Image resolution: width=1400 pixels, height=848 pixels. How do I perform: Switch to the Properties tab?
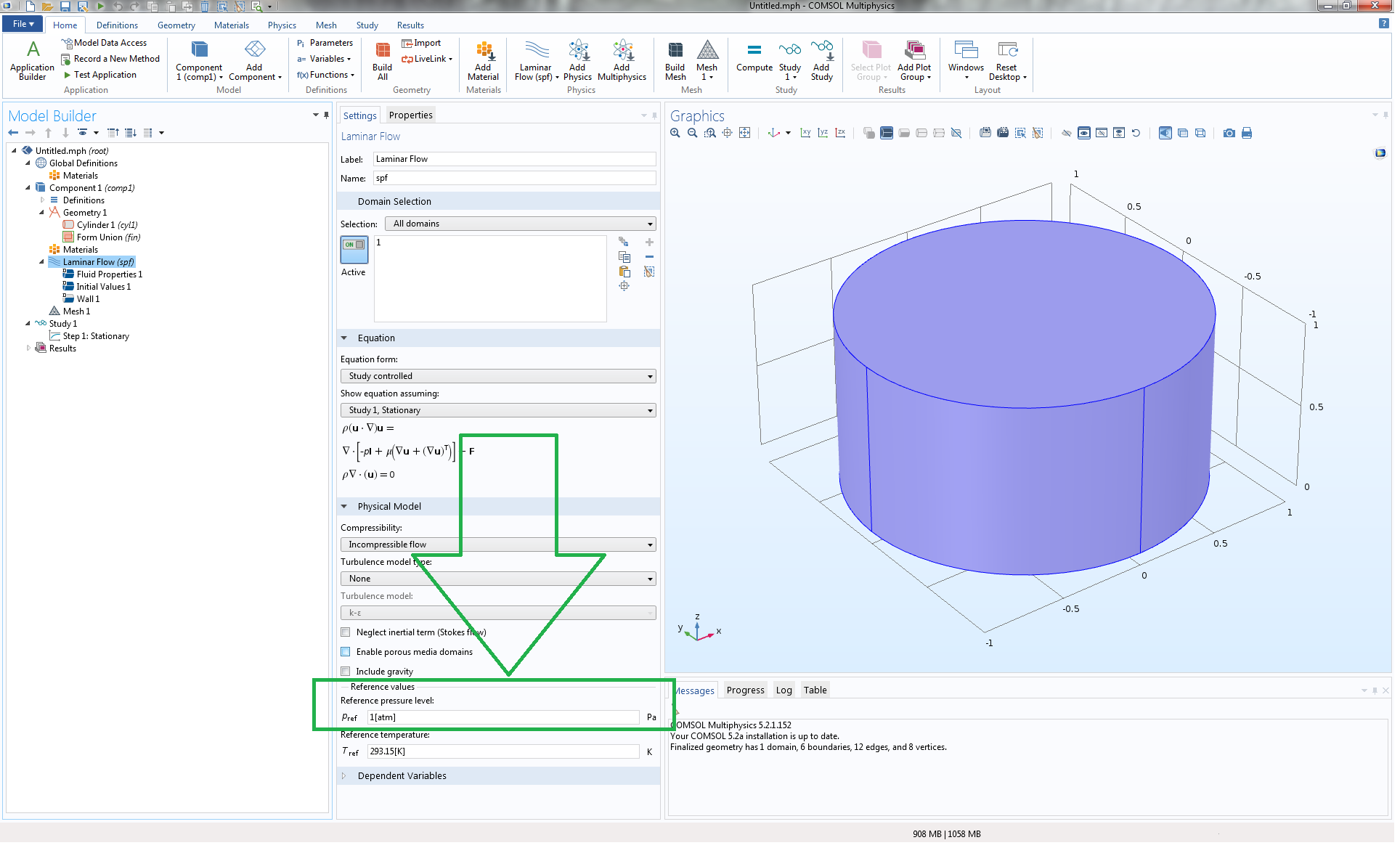(x=410, y=115)
